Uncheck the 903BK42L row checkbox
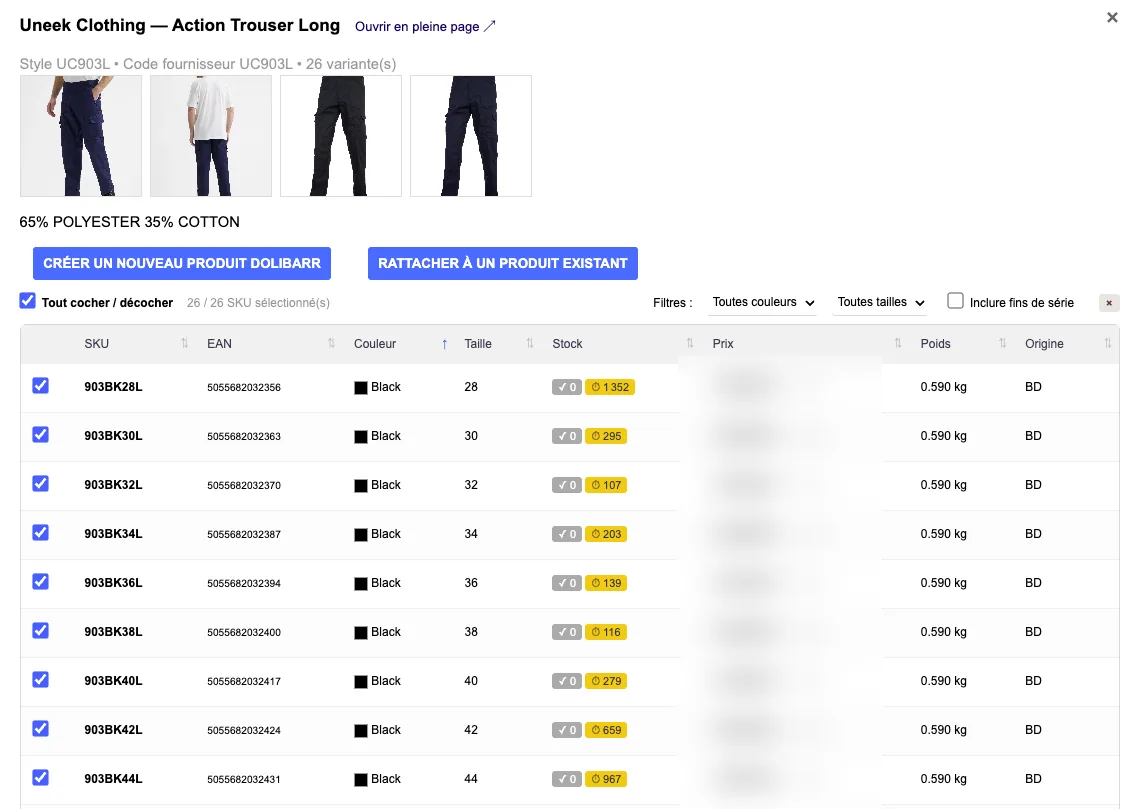Screen dimensions: 1131x809 point(40,729)
